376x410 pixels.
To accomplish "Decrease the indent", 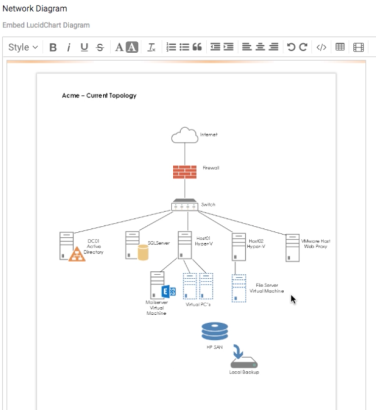I will tap(215, 47).
